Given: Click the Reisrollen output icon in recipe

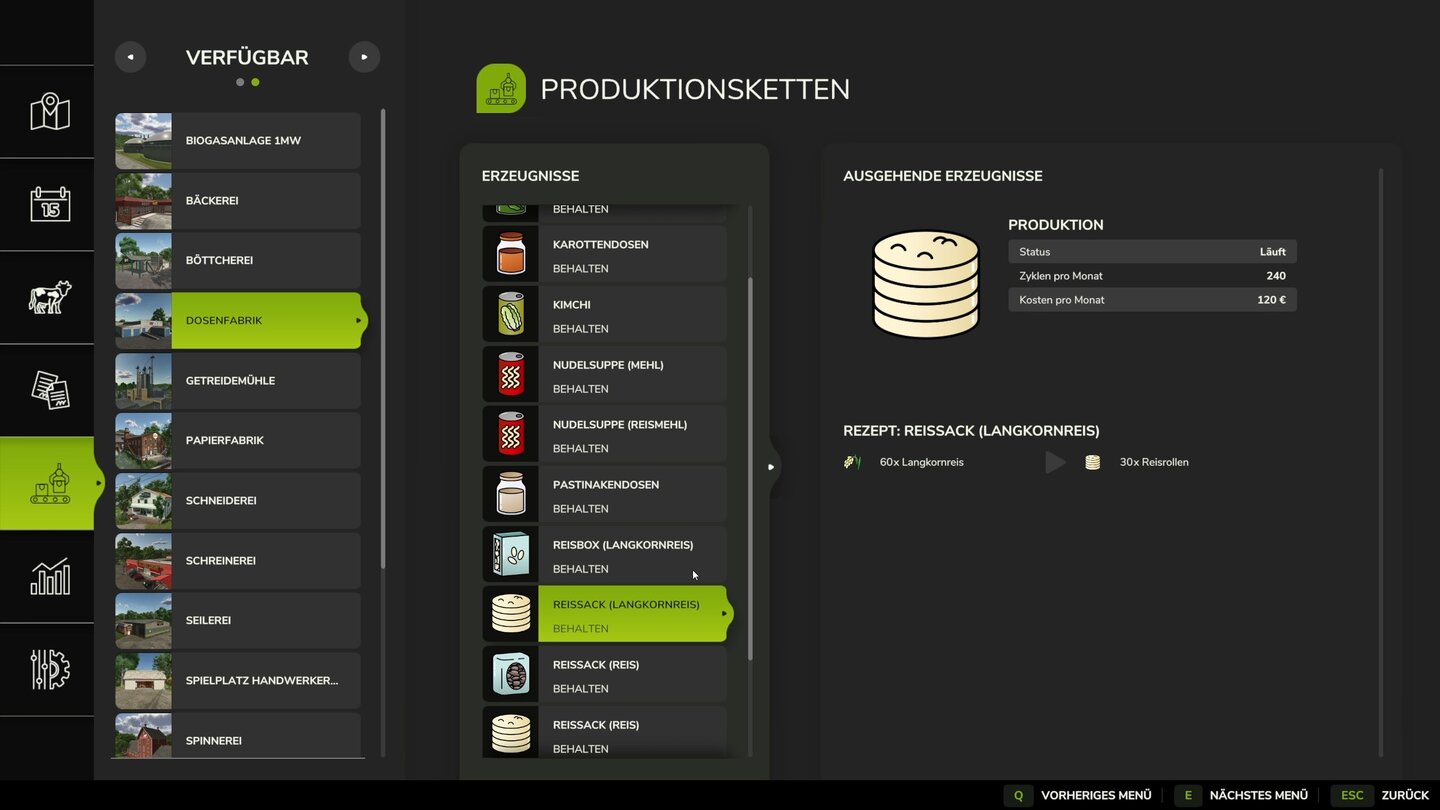Looking at the screenshot, I should pyautogui.click(x=1092, y=462).
